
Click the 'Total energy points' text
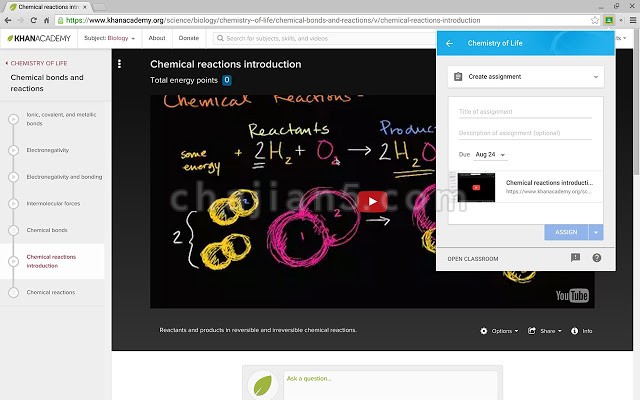coord(184,80)
